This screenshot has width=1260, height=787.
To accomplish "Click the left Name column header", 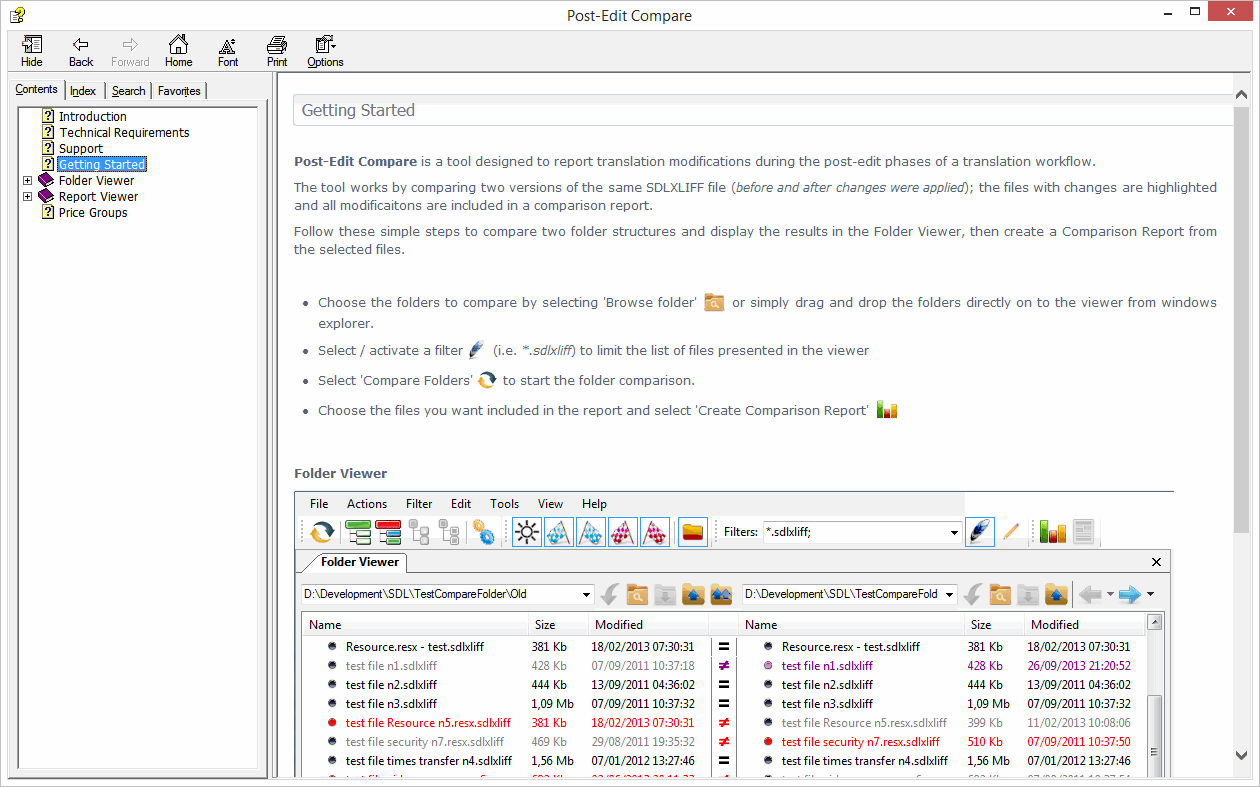I will click(415, 625).
